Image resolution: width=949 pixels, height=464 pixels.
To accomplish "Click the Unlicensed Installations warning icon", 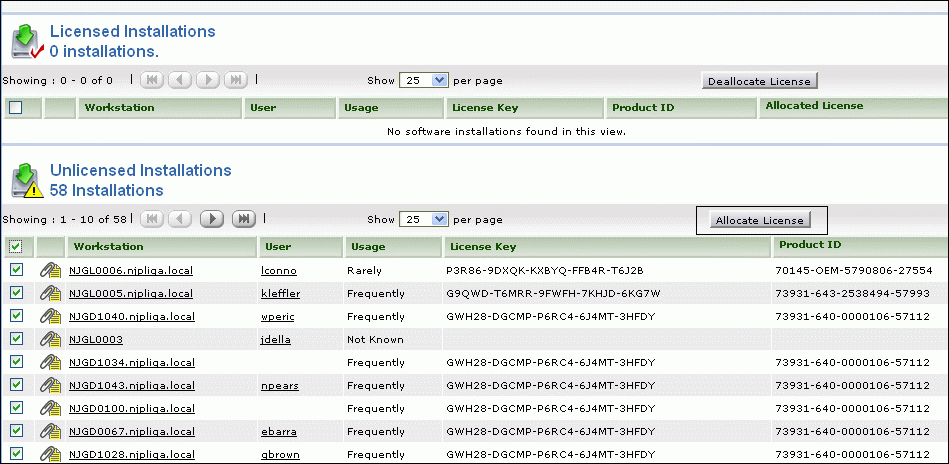I will (x=26, y=181).
